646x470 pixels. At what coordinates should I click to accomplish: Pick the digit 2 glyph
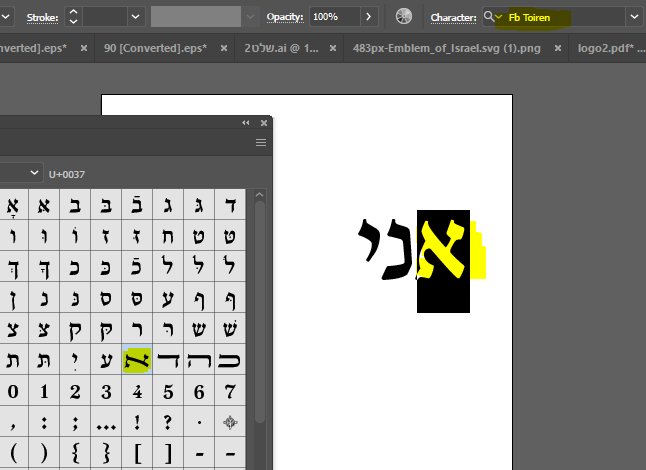coord(75,391)
